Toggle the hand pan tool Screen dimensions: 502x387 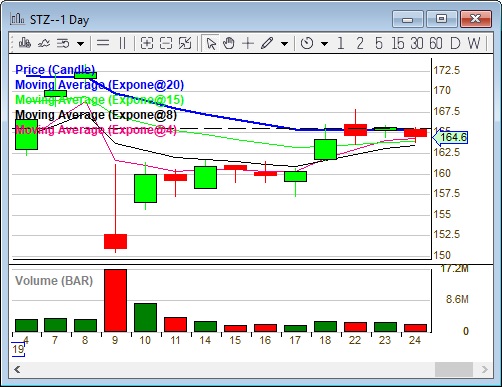tap(229, 43)
